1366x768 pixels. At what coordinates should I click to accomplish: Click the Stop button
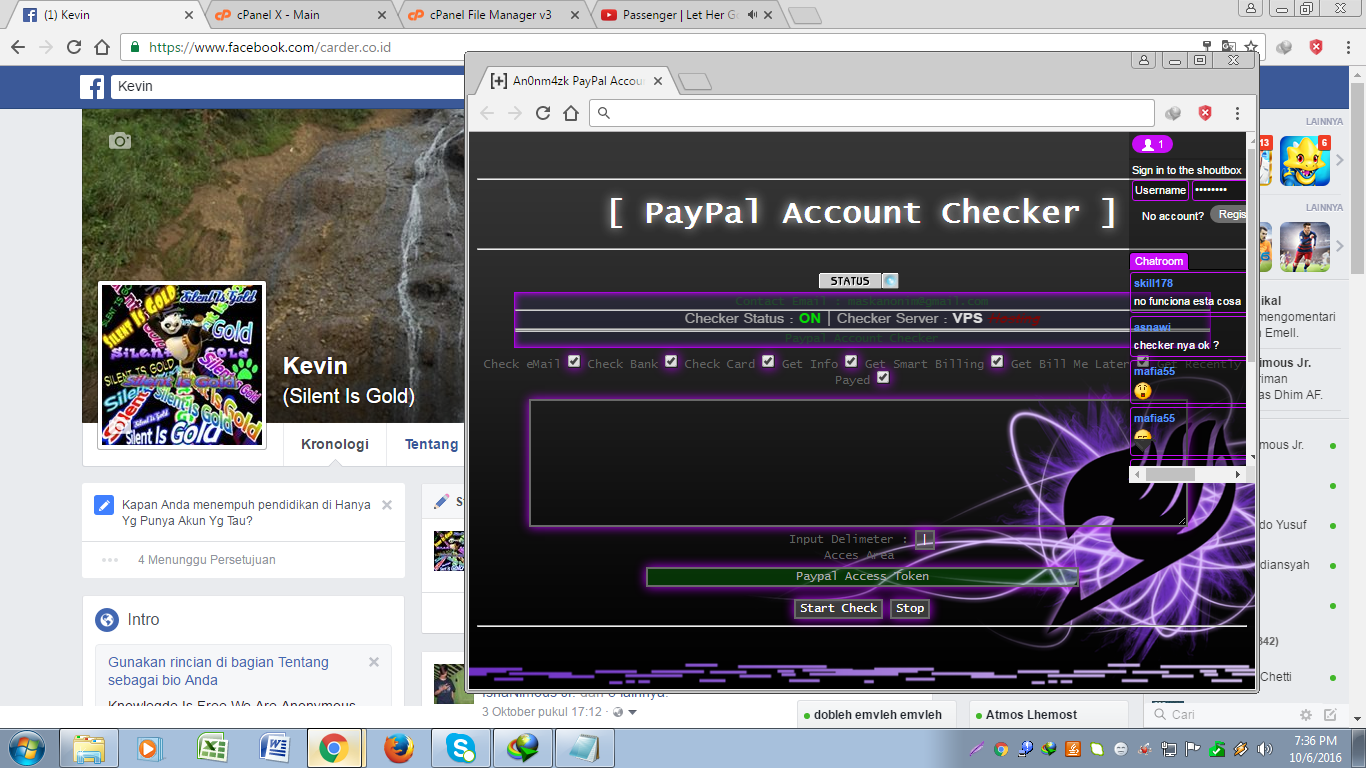click(x=910, y=608)
